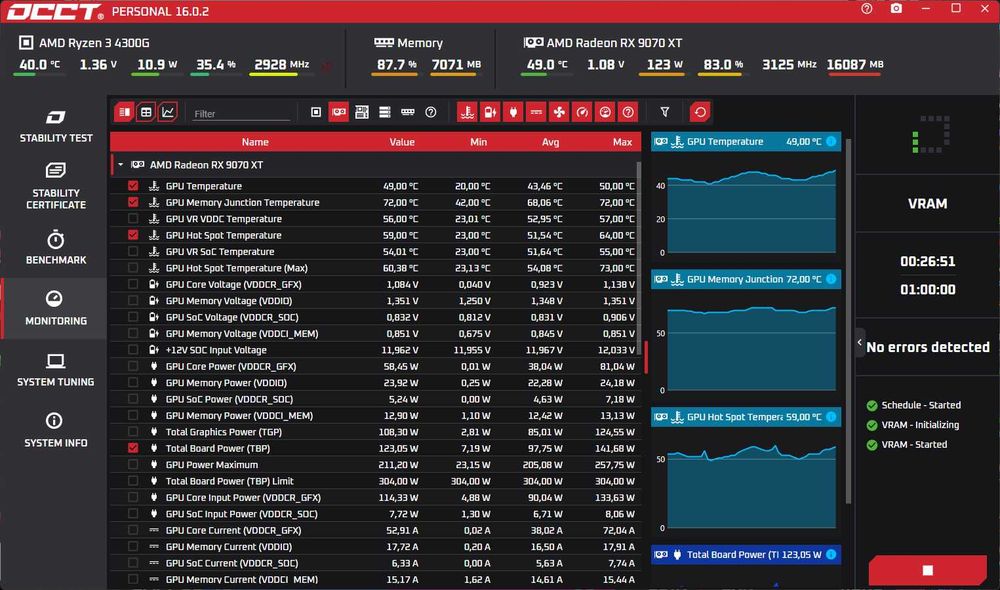Viewport: 1000px width, 590px height.
Task: Click the GPU Memory Junction graph area
Action: (751, 348)
